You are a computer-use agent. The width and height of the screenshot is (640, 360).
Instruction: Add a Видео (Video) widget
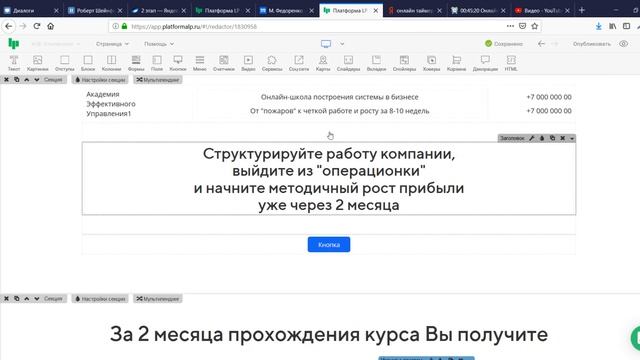pyautogui.click(x=248, y=63)
